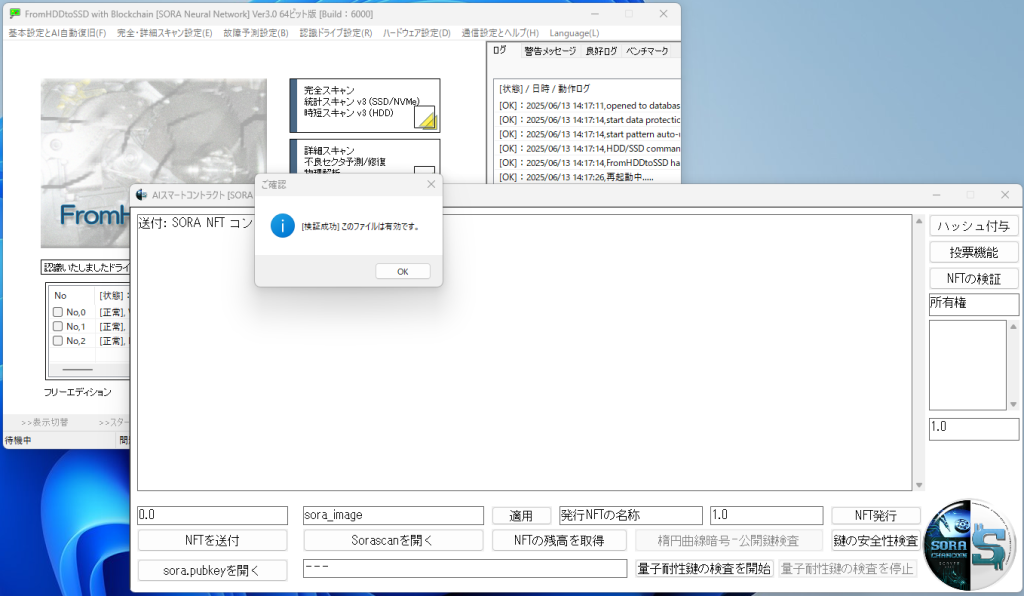Viewport: 1024px width, 596px height.
Task: Select the log row 'start data protectic'
Action: [589, 120]
